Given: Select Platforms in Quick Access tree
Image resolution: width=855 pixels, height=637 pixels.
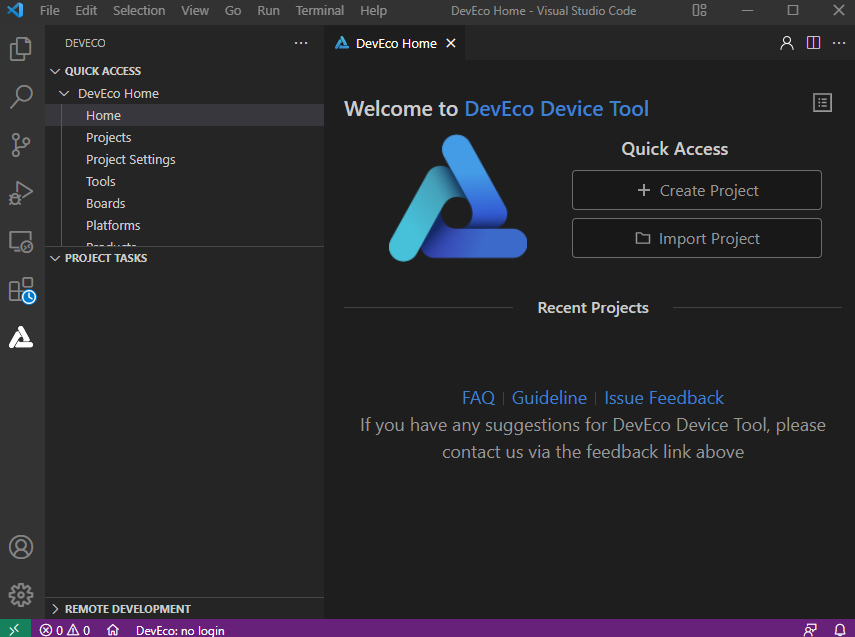Looking at the screenshot, I should click(x=184, y=226).
